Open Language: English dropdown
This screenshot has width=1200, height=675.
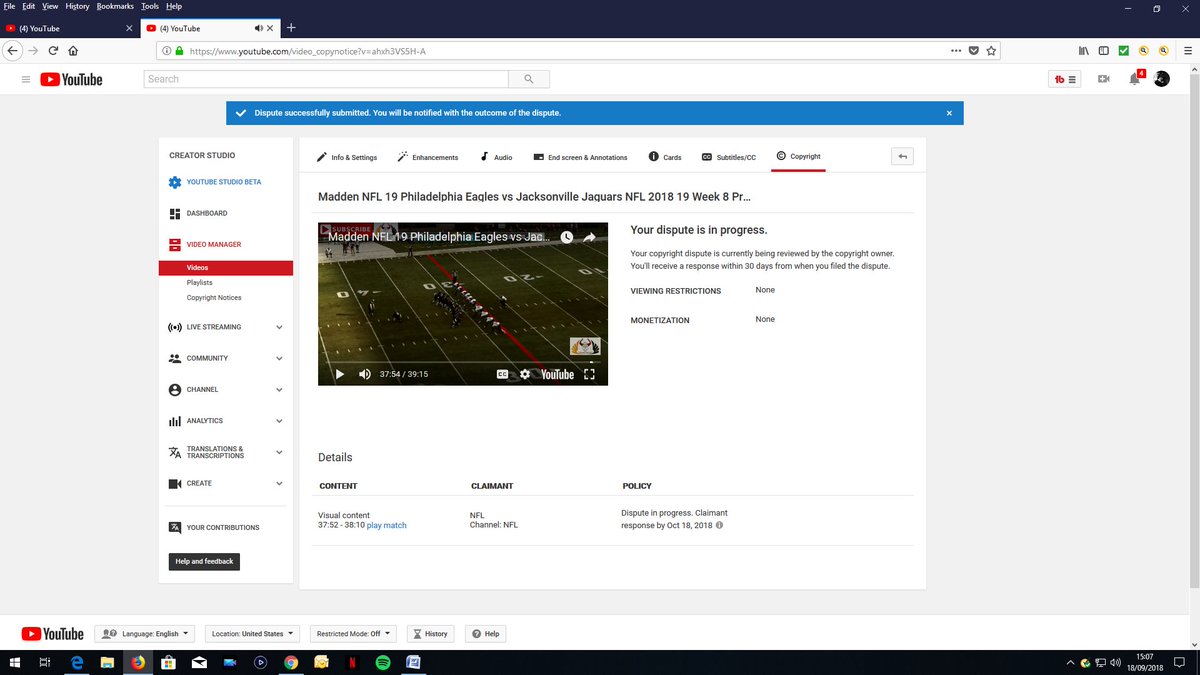pyautogui.click(x=144, y=634)
